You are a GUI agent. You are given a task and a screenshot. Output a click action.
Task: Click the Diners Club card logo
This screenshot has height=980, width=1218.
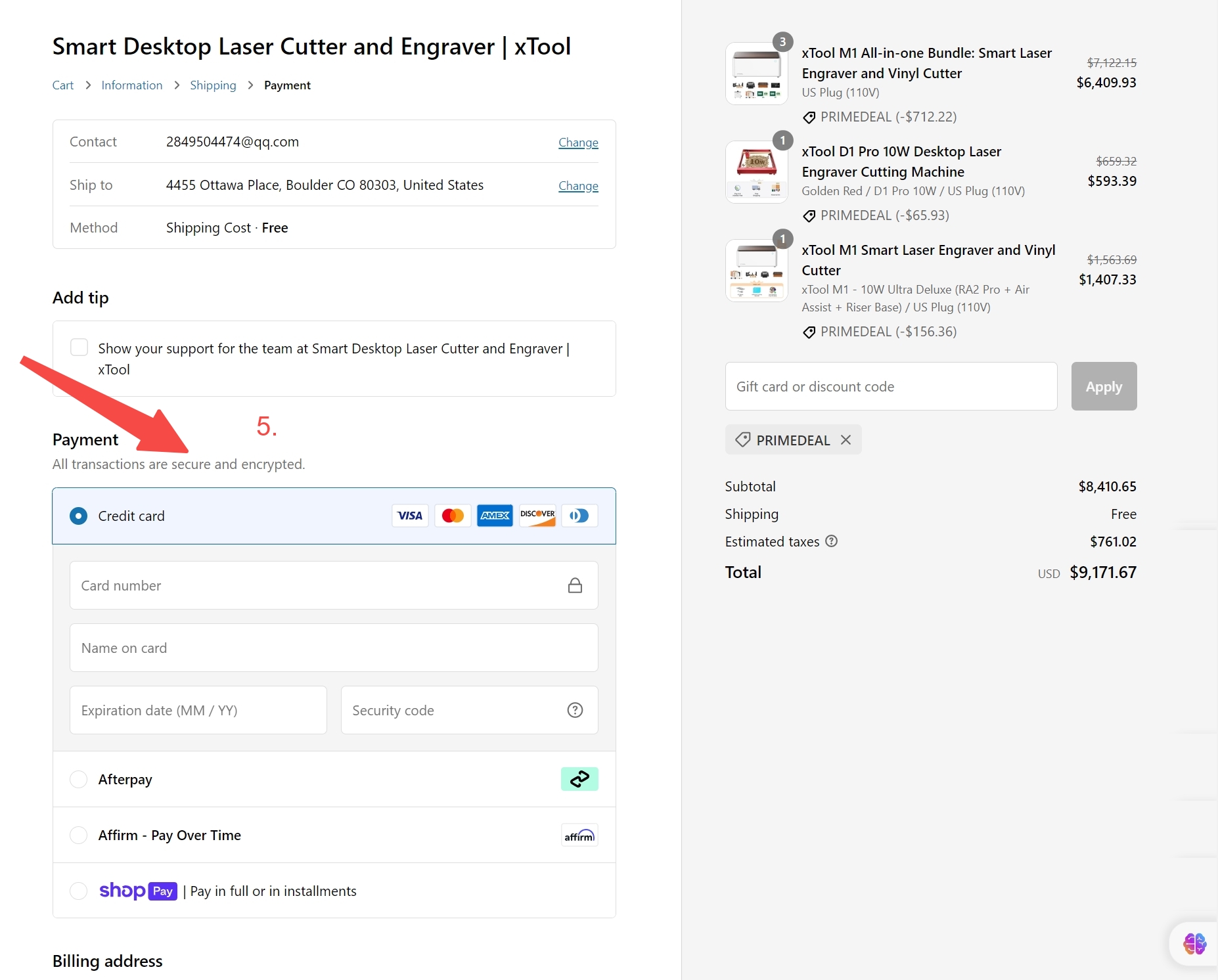579,516
